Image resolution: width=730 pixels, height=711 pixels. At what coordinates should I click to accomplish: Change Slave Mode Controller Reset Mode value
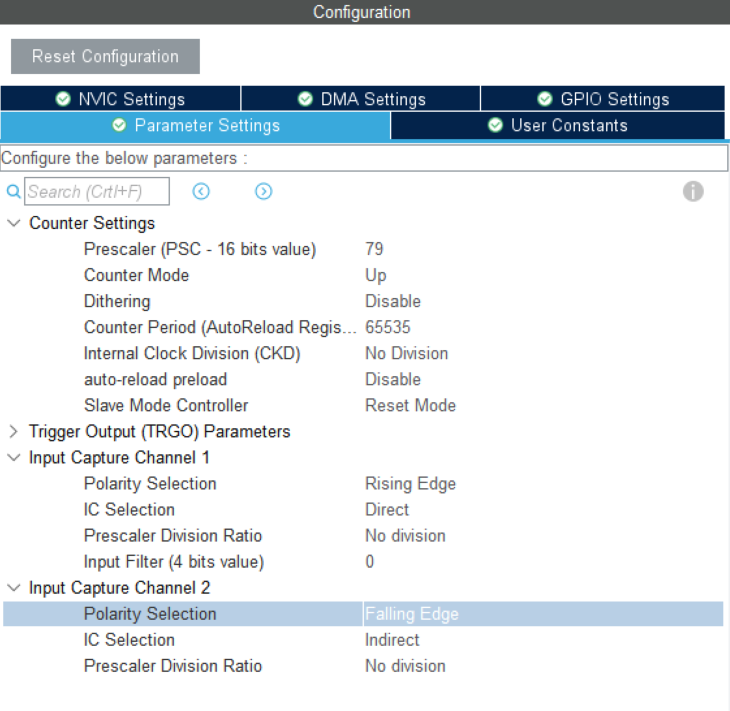[410, 406]
